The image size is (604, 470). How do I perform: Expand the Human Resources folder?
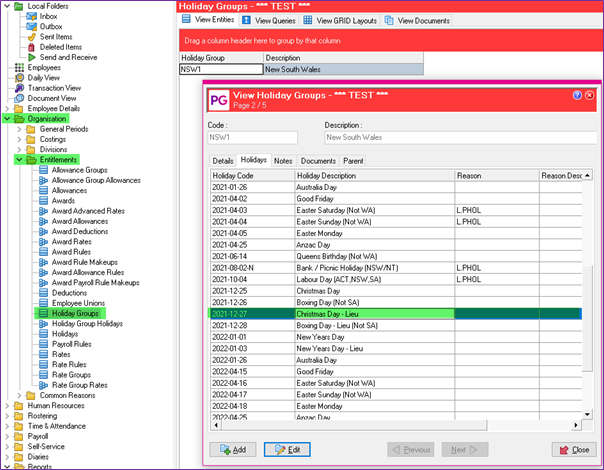tap(8, 405)
